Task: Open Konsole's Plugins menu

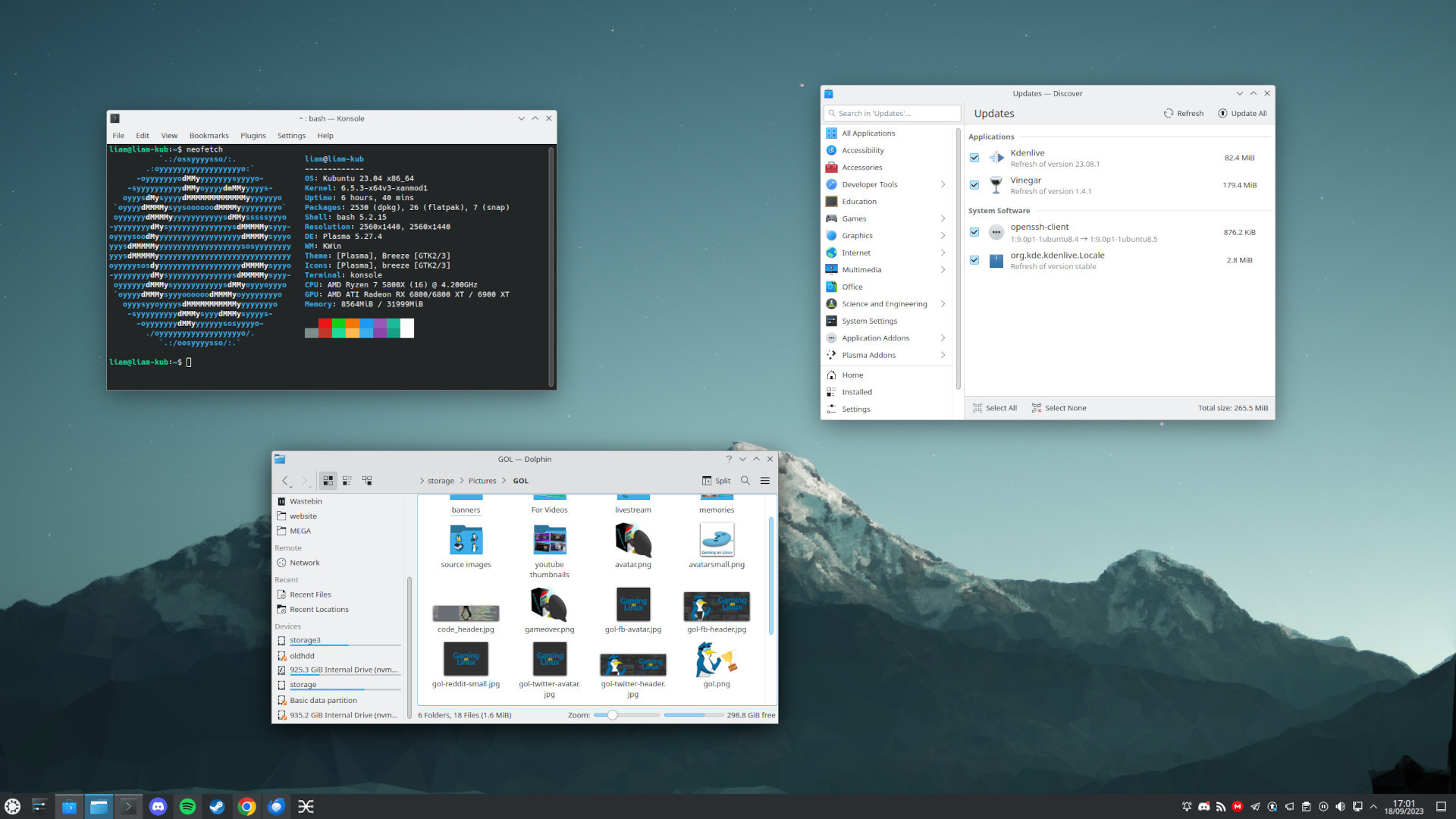Action: (253, 136)
